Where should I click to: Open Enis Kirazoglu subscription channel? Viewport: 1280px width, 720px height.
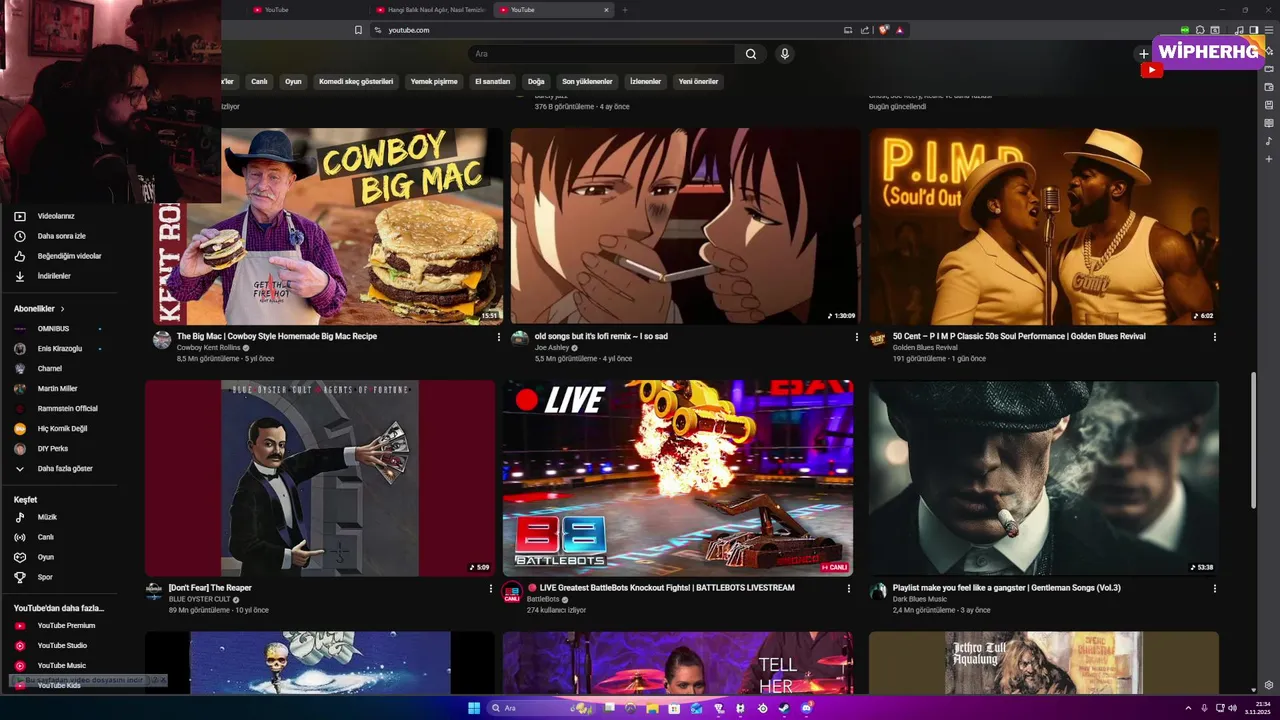(x=59, y=349)
